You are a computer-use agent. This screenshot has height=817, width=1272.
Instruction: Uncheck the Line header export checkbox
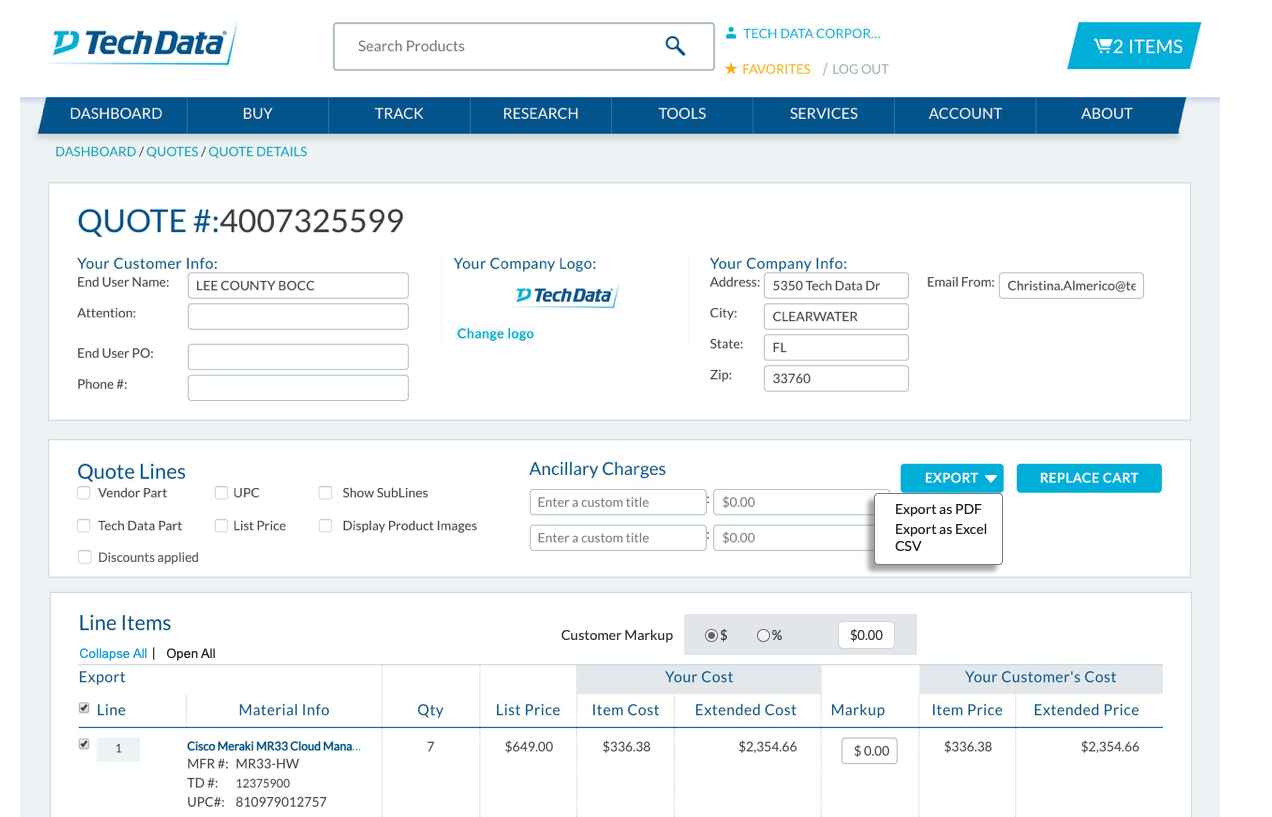[84, 709]
